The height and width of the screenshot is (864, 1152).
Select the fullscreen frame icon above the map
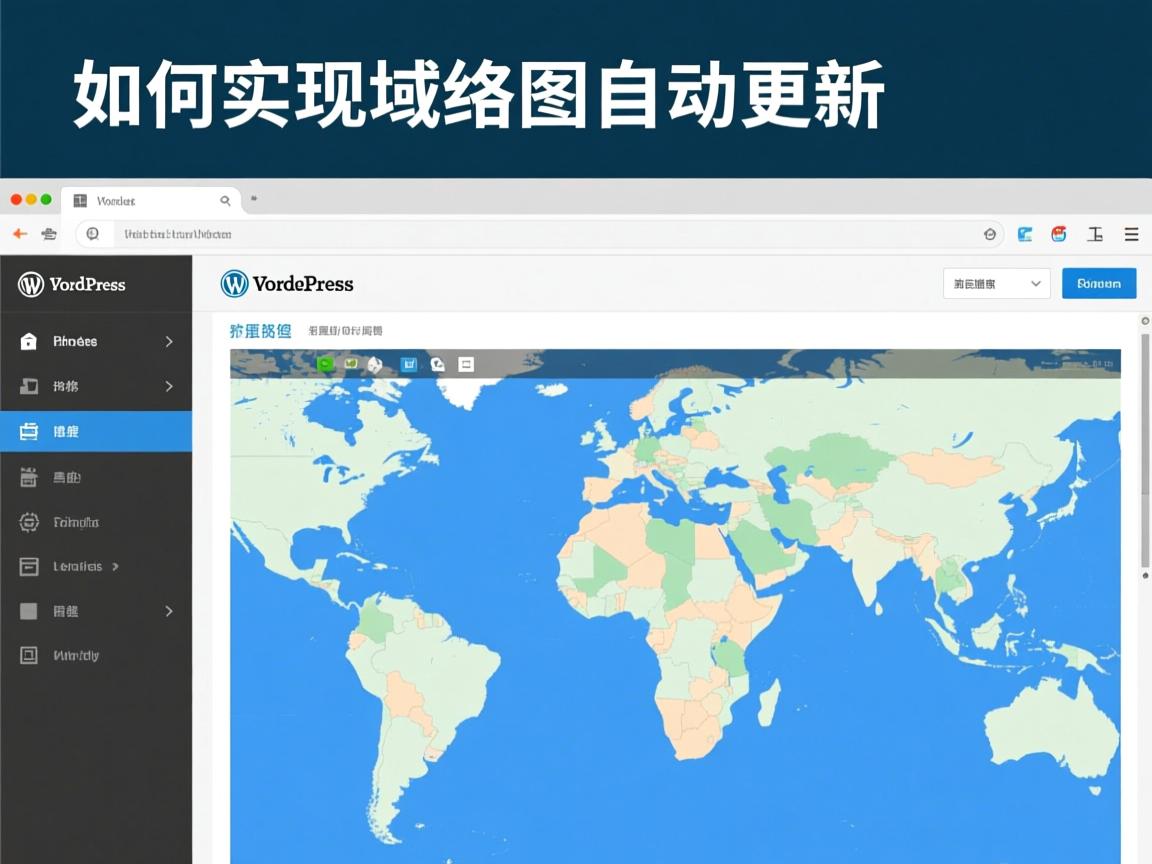point(466,364)
